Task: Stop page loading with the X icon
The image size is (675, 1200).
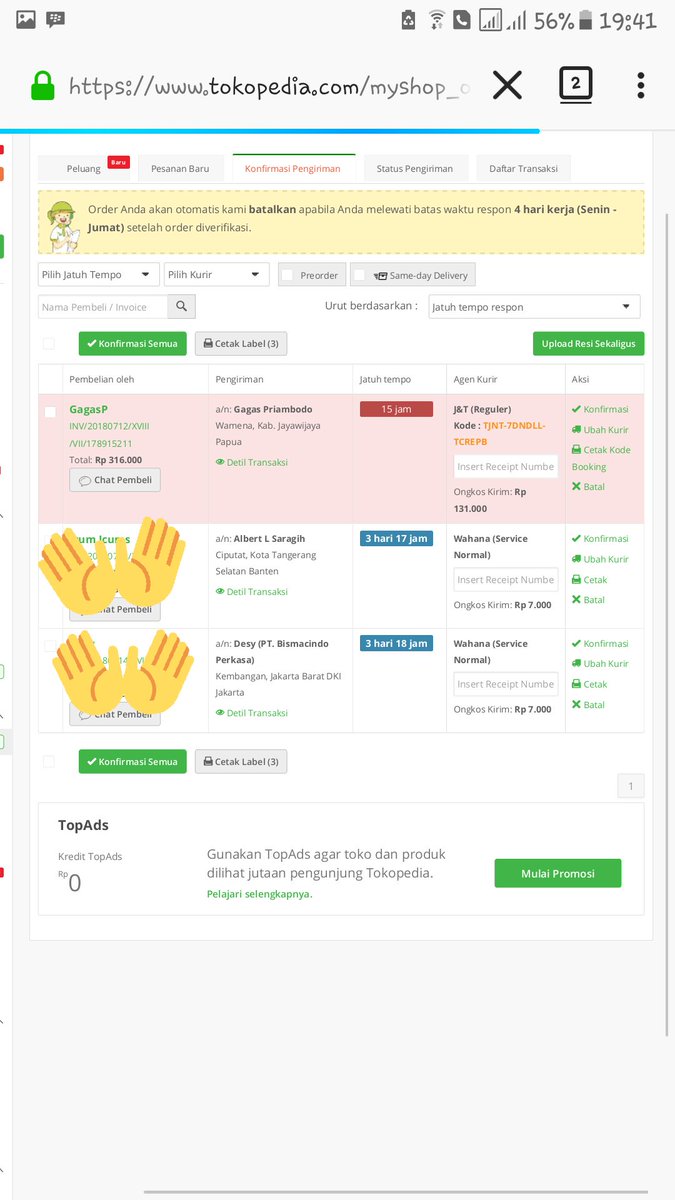Action: [507, 86]
